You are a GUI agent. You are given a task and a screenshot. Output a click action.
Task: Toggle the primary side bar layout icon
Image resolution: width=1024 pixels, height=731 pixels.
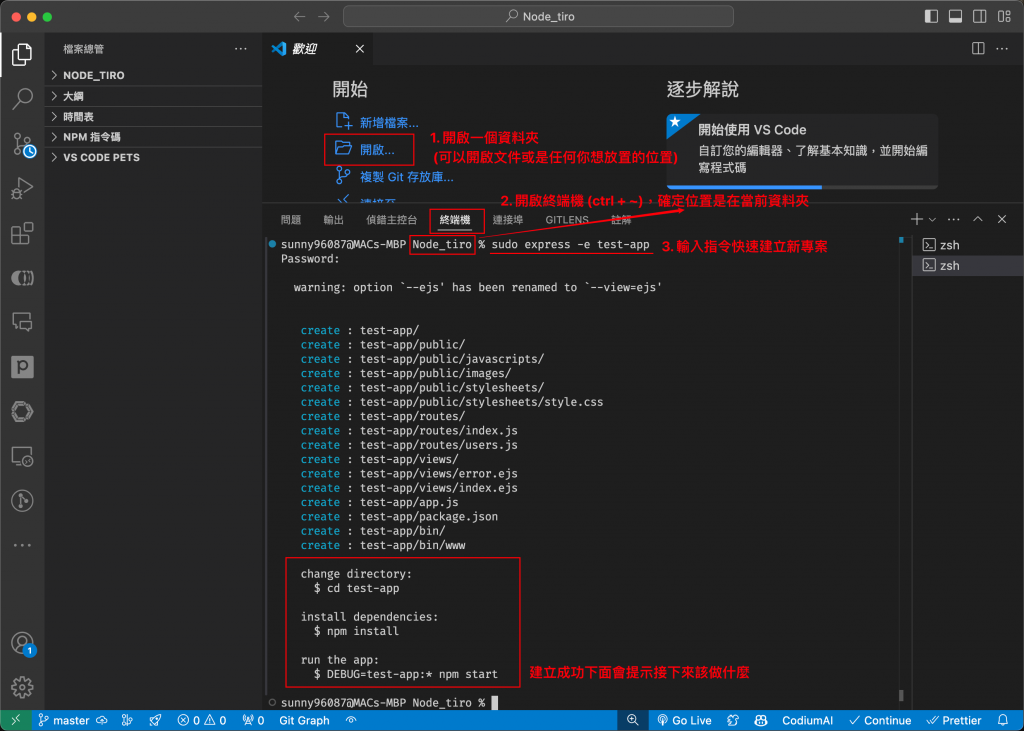click(932, 16)
